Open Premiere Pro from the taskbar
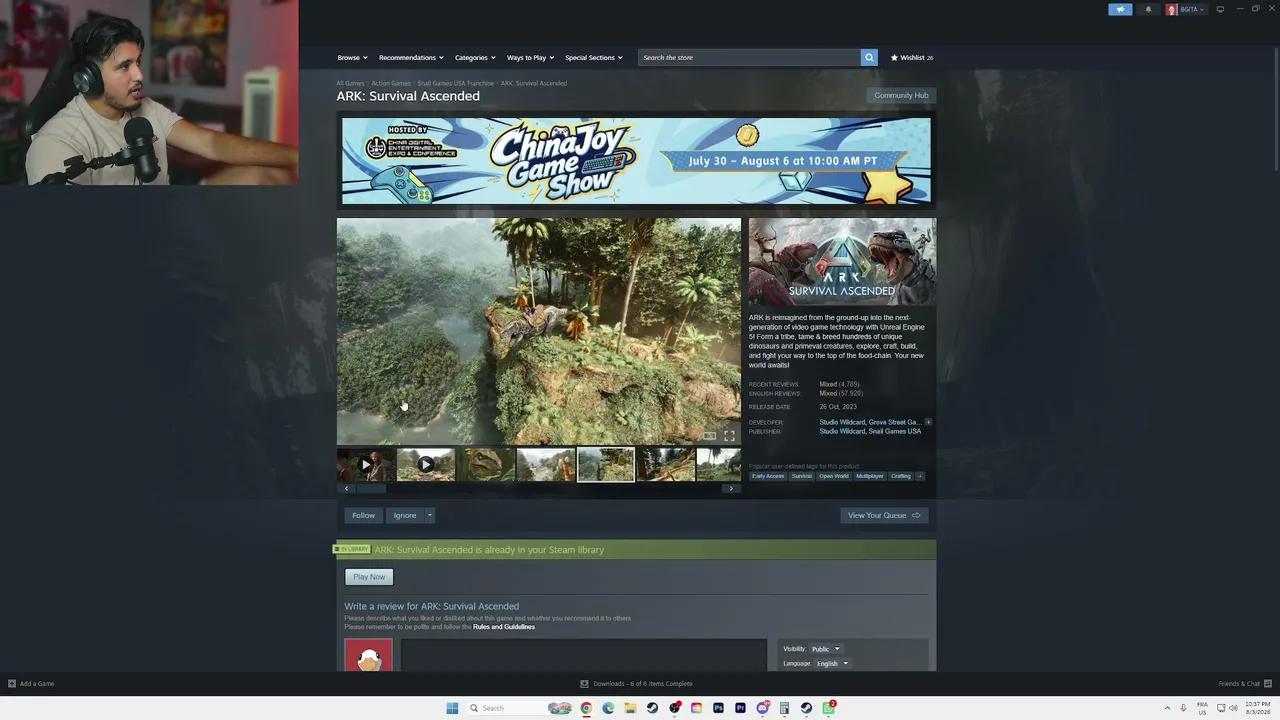The image size is (1280, 720). (x=740, y=708)
